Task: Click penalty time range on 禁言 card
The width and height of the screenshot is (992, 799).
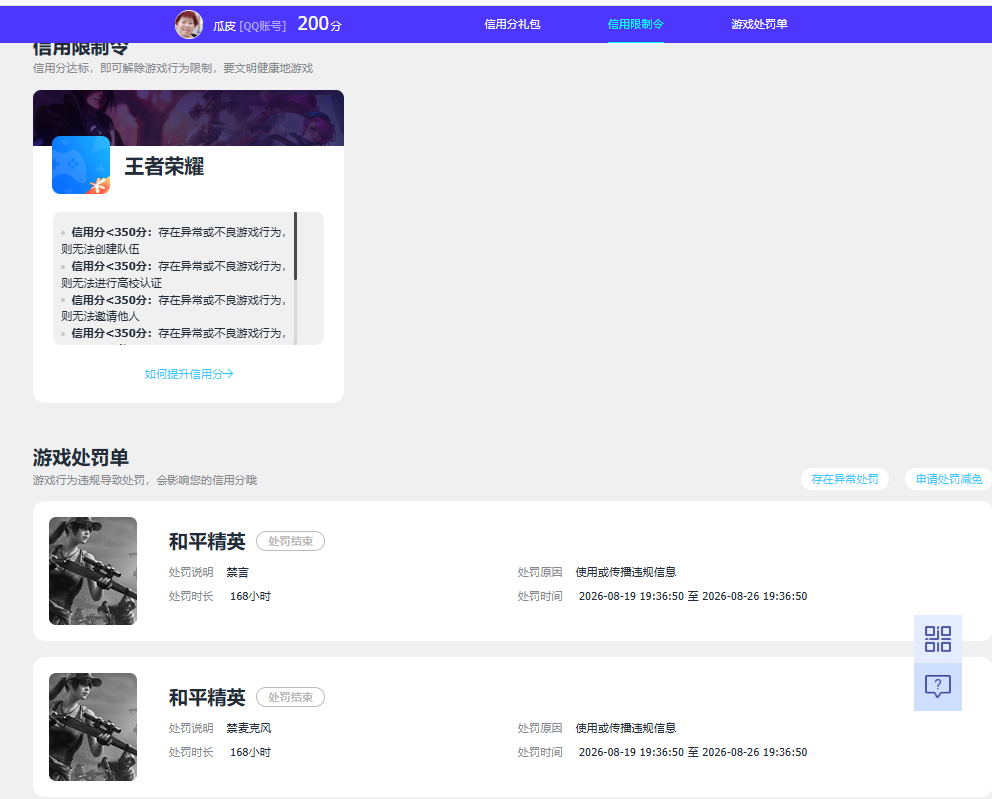Action: [x=693, y=596]
